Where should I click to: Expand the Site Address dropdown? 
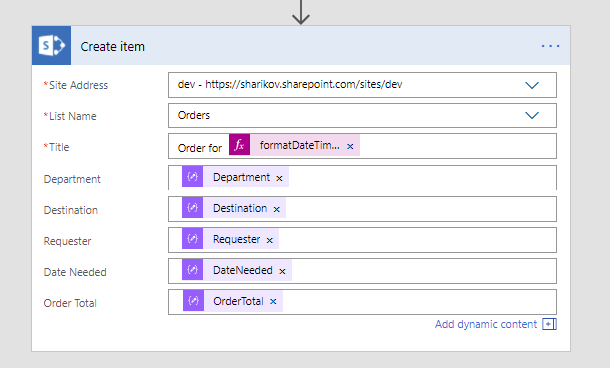point(532,85)
